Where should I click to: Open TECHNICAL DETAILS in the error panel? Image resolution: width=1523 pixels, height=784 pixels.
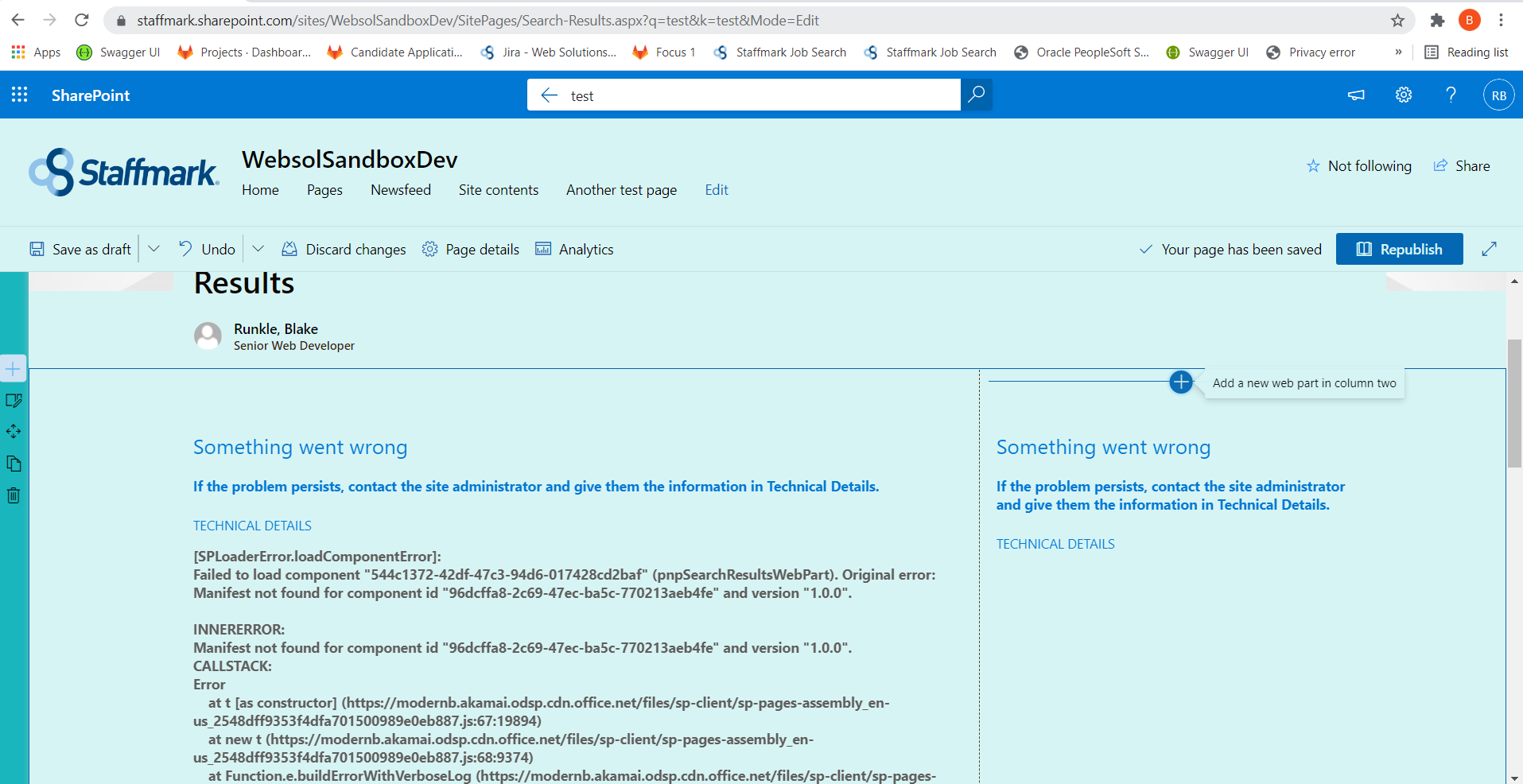pos(251,526)
